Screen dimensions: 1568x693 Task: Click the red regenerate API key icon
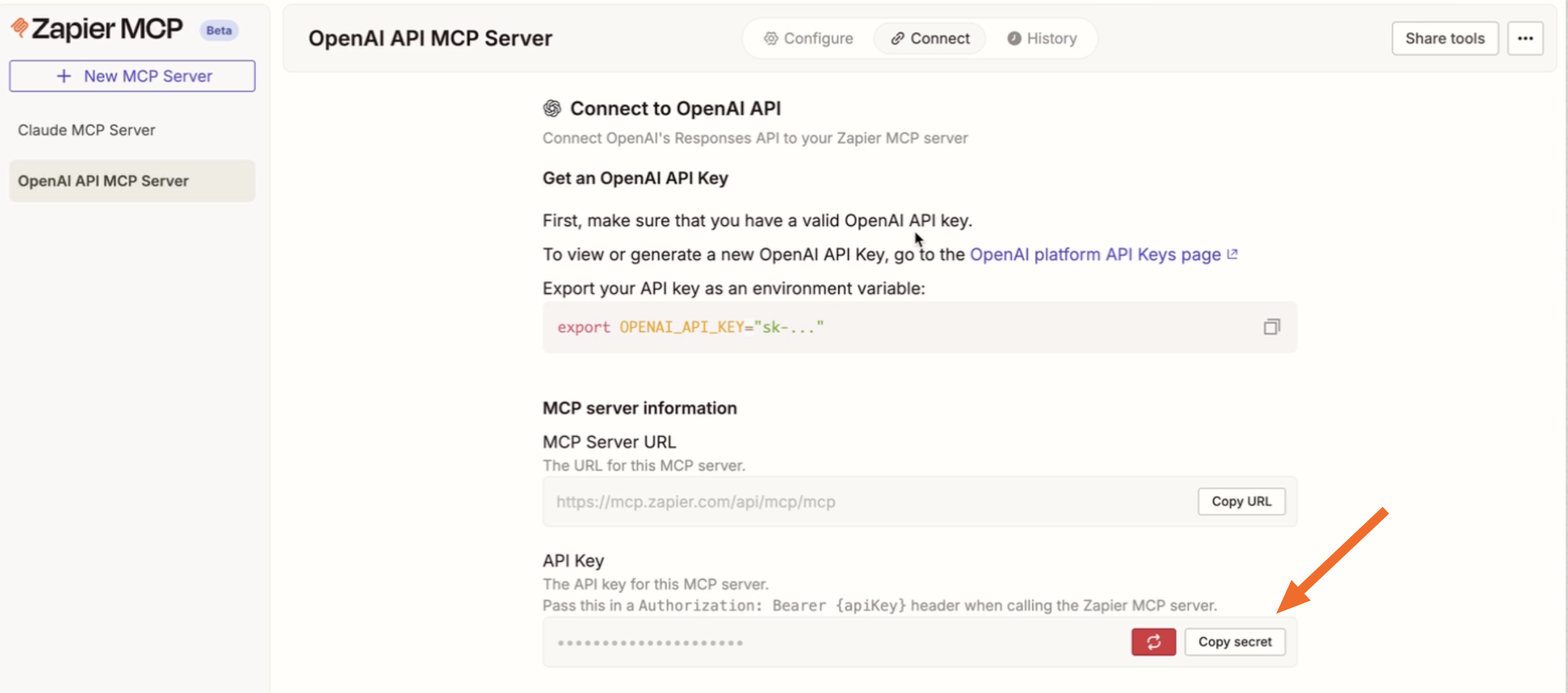point(1153,642)
